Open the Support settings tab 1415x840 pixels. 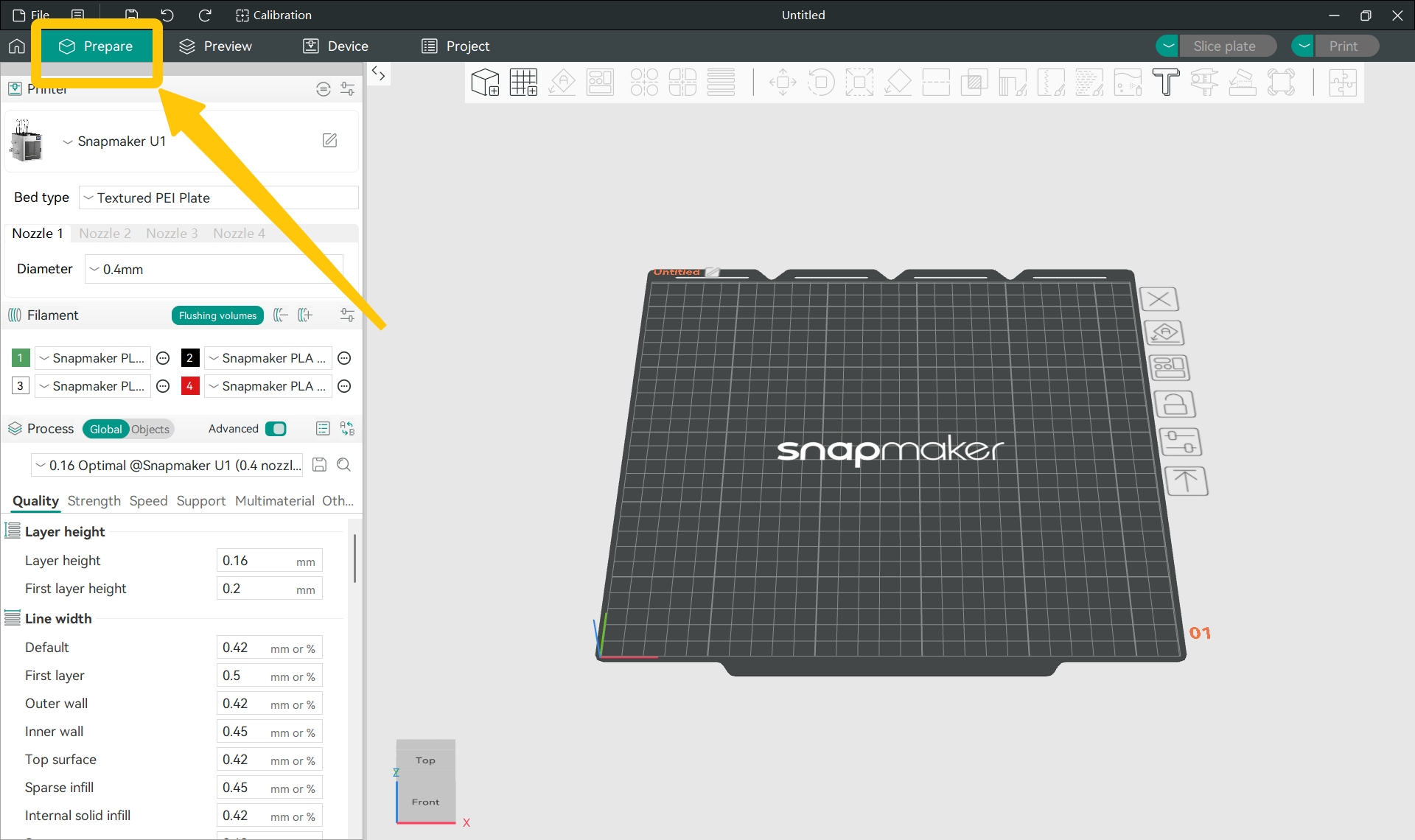pos(200,501)
